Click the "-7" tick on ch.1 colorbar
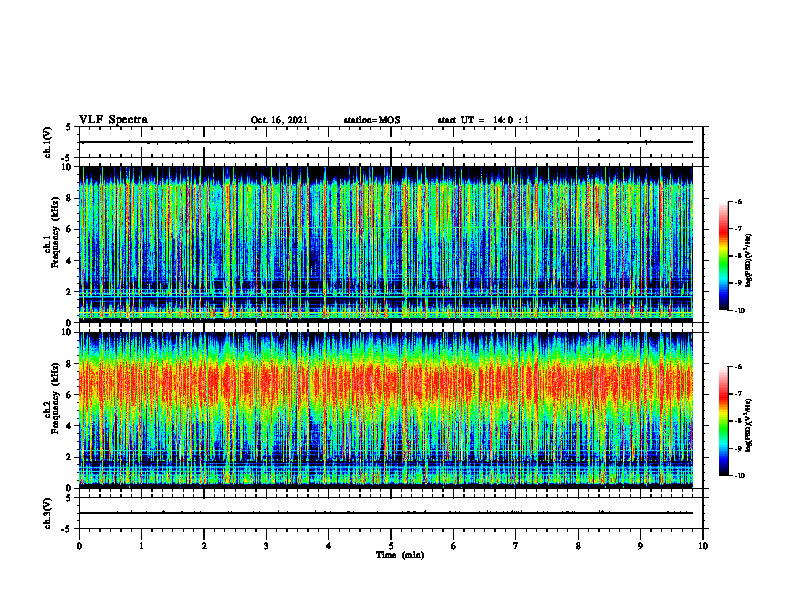This screenshot has height=612, width=792. click(738, 229)
